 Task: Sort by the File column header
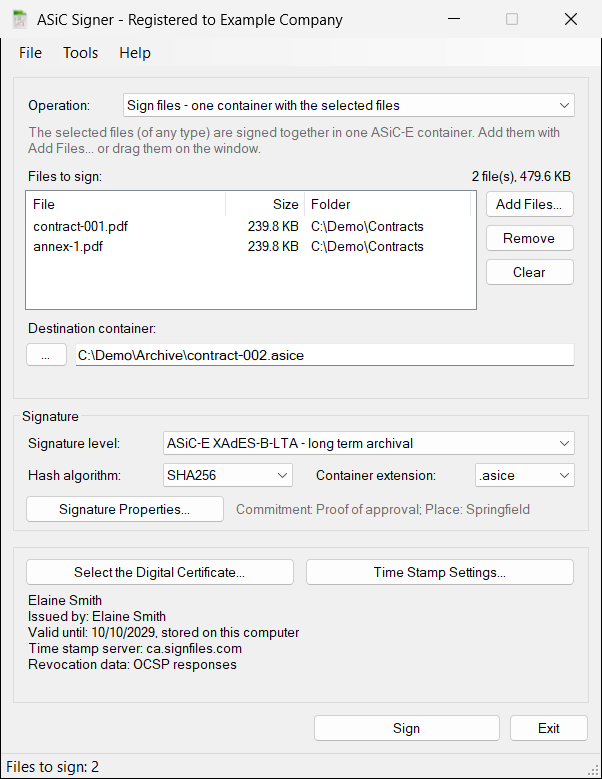point(126,204)
